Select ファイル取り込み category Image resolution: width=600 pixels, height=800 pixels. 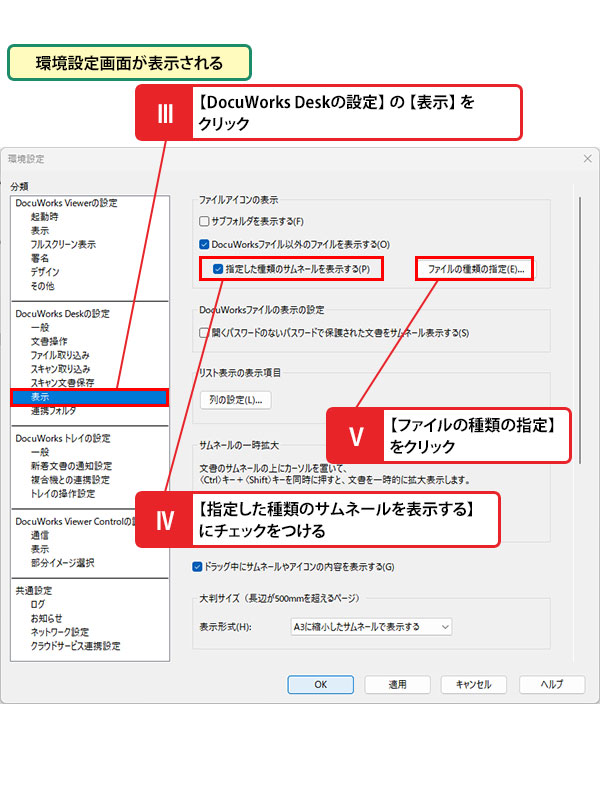tap(60, 355)
